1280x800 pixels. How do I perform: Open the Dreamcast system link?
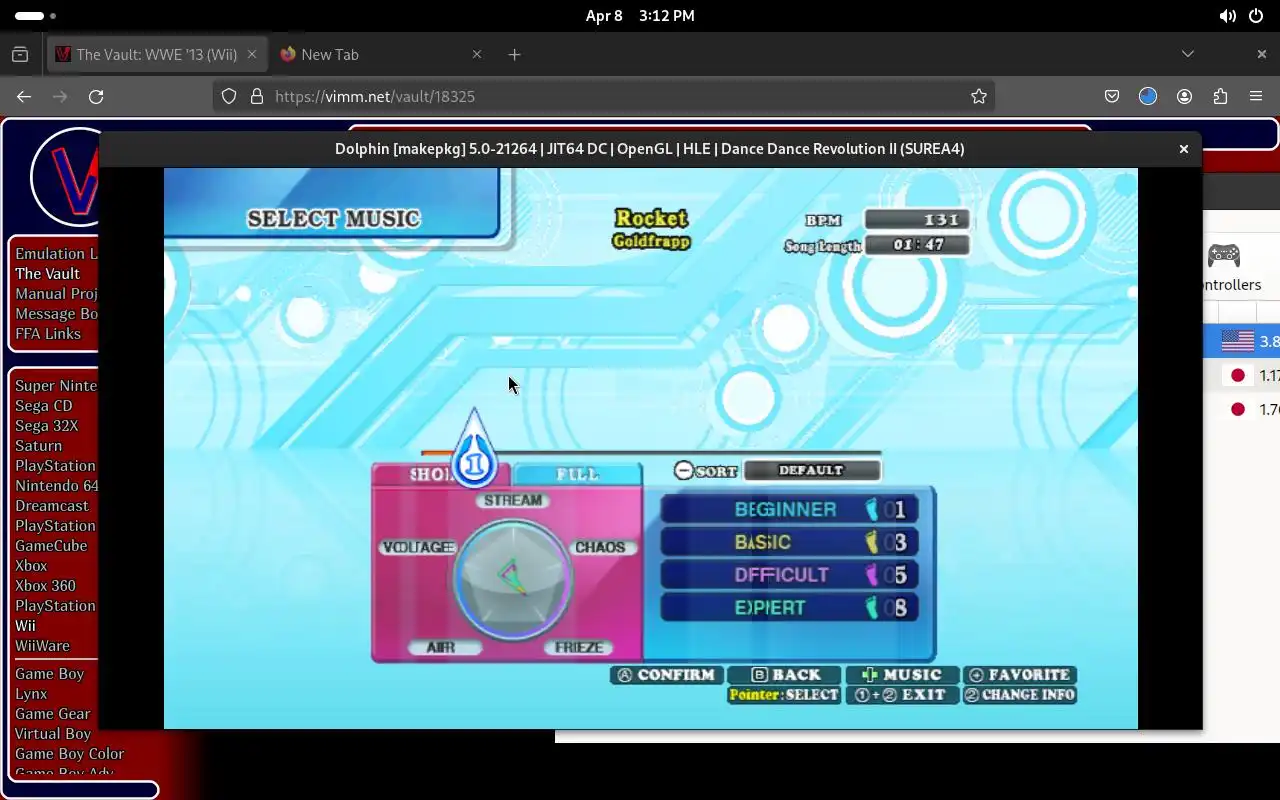[x=52, y=505]
